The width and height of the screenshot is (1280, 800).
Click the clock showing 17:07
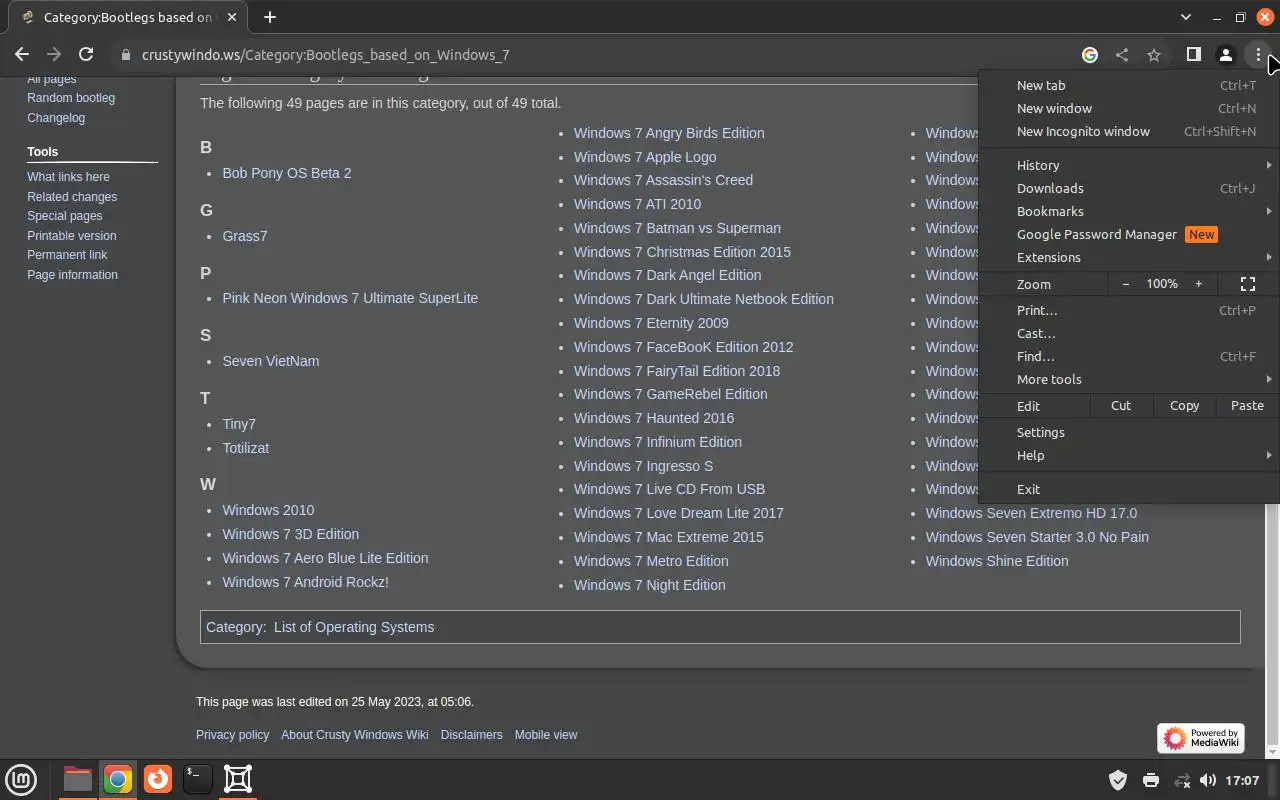[1242, 780]
